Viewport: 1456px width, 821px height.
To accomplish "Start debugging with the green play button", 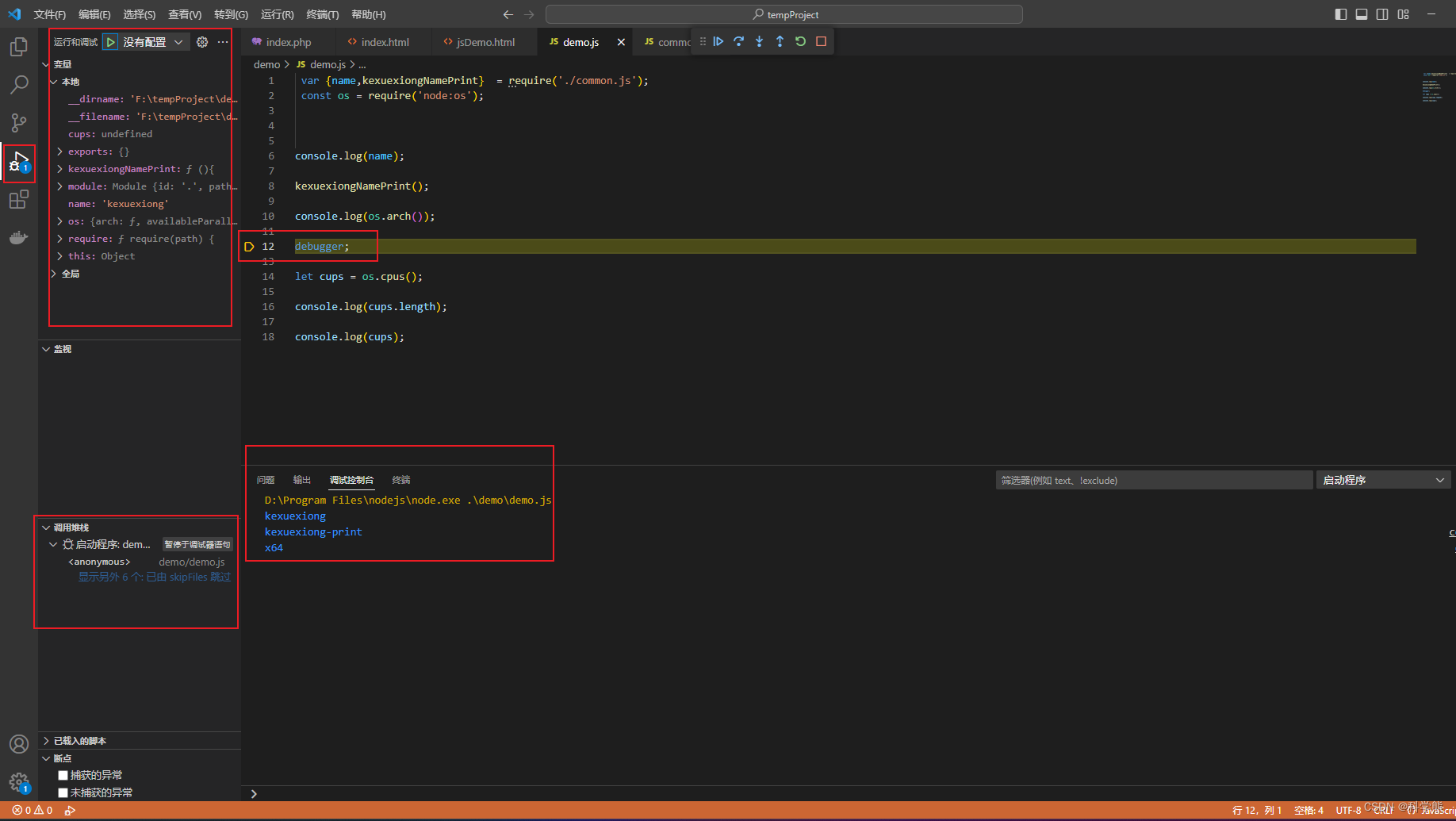I will point(110,42).
